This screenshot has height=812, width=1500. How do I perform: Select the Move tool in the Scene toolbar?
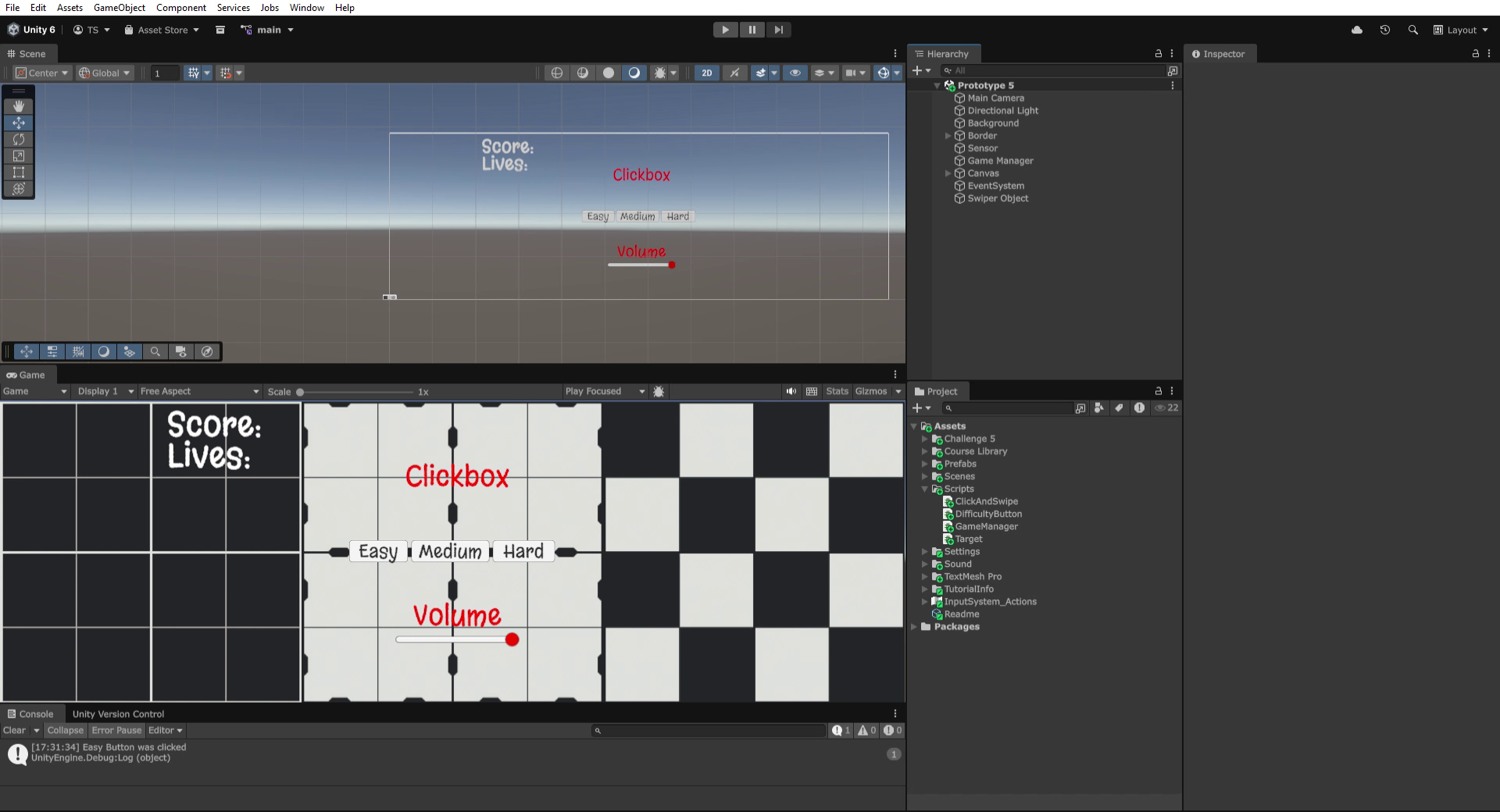(x=19, y=123)
